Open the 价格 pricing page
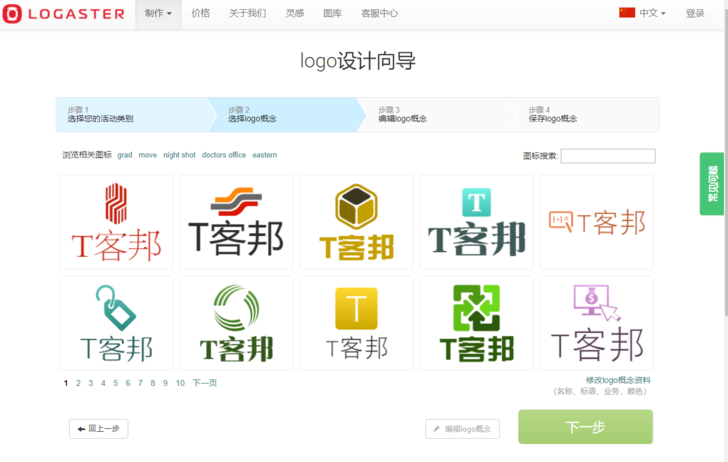 pos(201,14)
